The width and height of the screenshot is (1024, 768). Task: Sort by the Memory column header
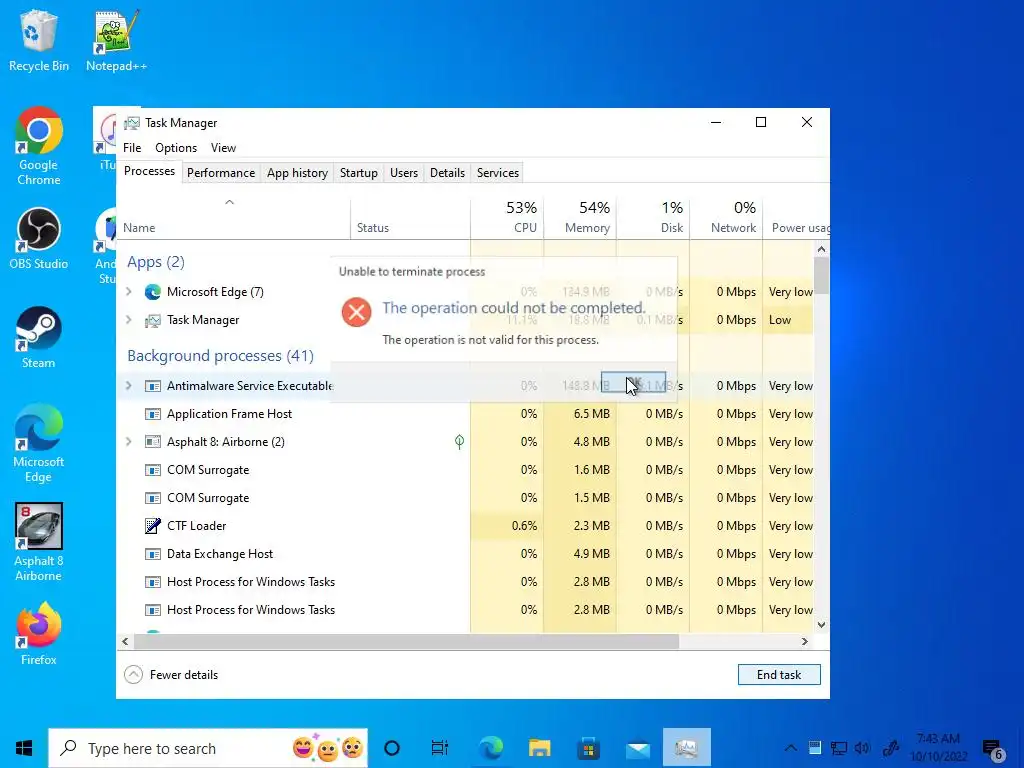click(580, 219)
